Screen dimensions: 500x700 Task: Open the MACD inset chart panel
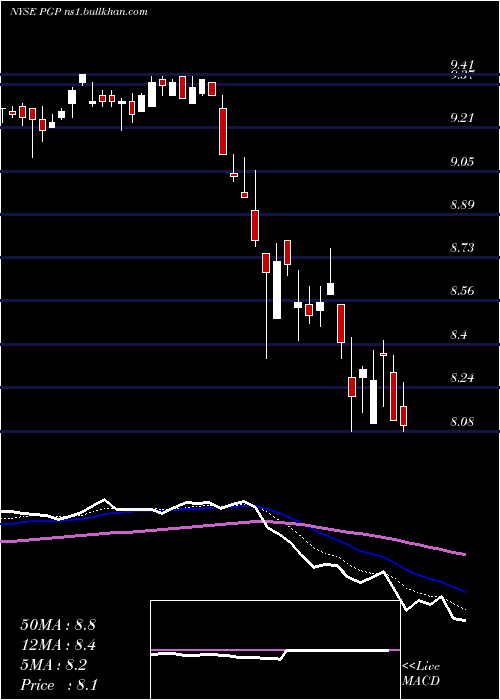click(x=275, y=650)
